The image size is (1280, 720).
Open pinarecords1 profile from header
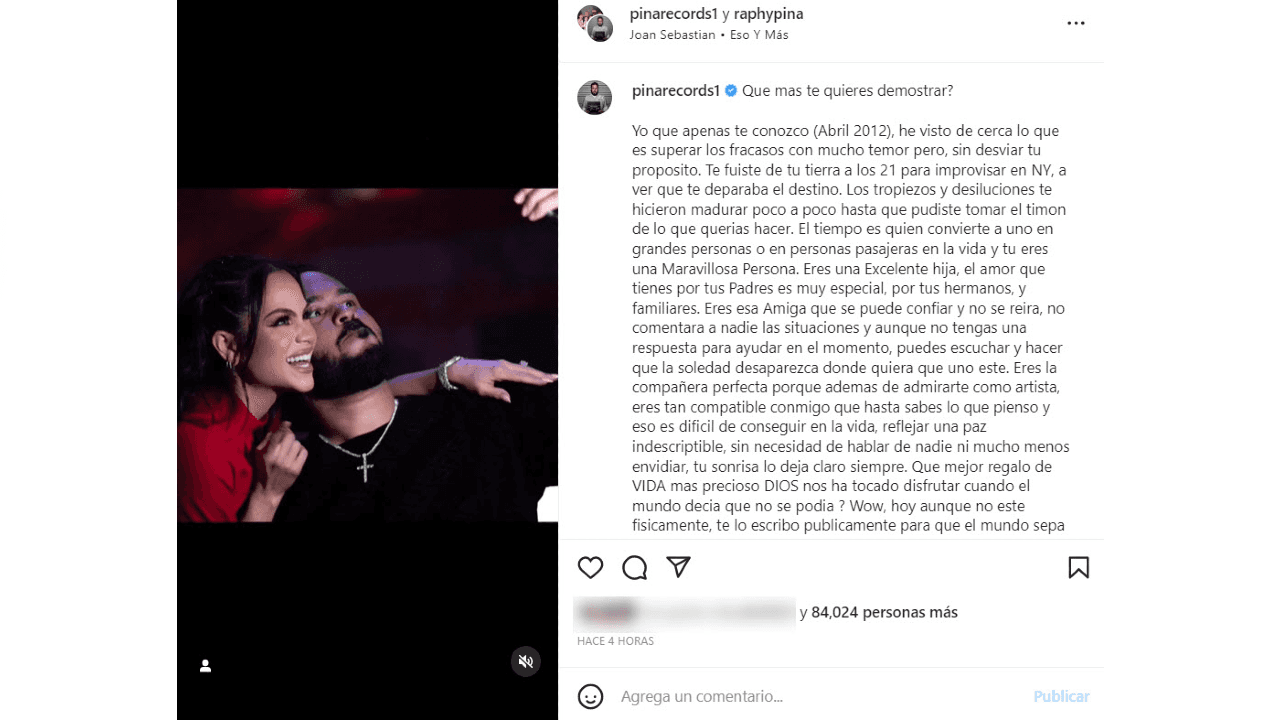tap(674, 14)
